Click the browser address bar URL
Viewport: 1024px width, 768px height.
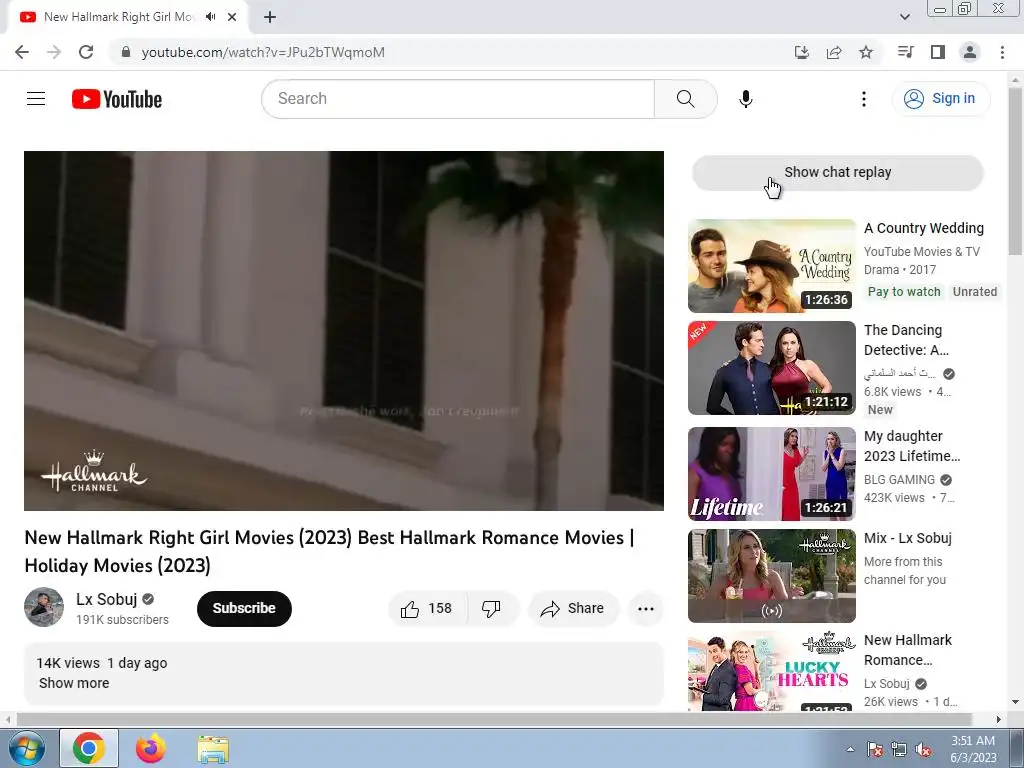(263, 52)
